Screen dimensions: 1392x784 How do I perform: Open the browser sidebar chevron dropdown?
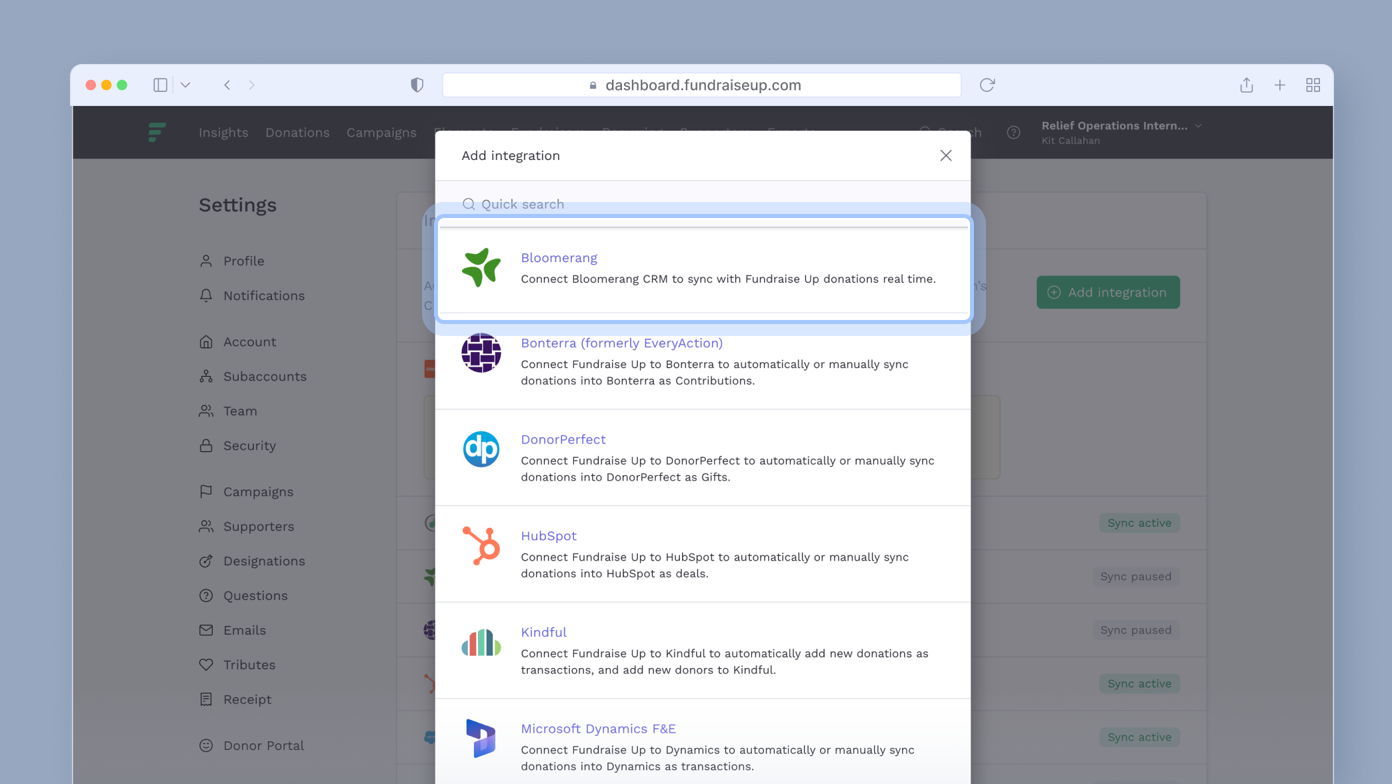pos(185,84)
